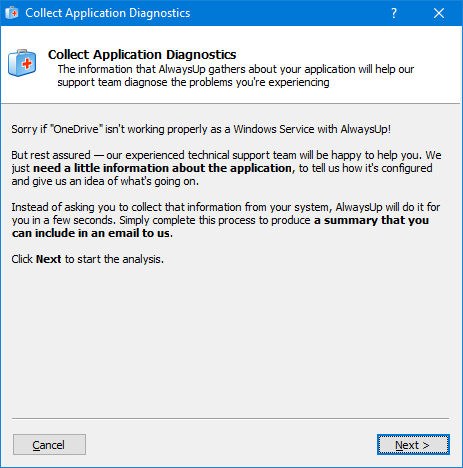463x468 pixels.
Task: Open help with the question mark button
Action: (394, 13)
